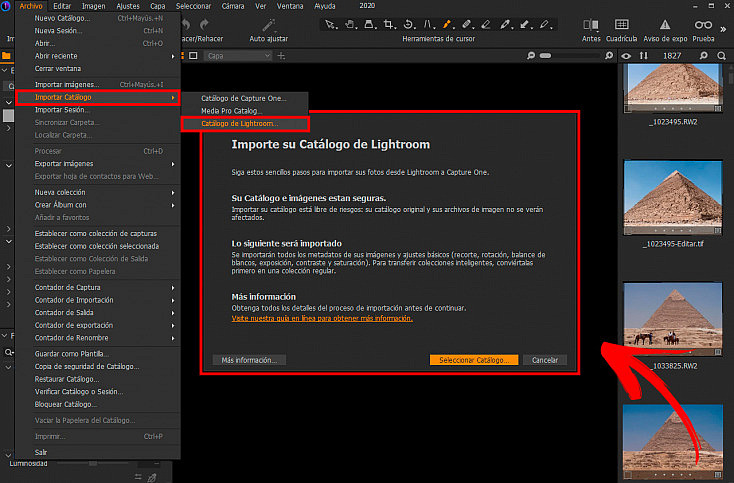Open the Ajustes menu
Screen dimensions: 734x483
[x=128, y=6]
